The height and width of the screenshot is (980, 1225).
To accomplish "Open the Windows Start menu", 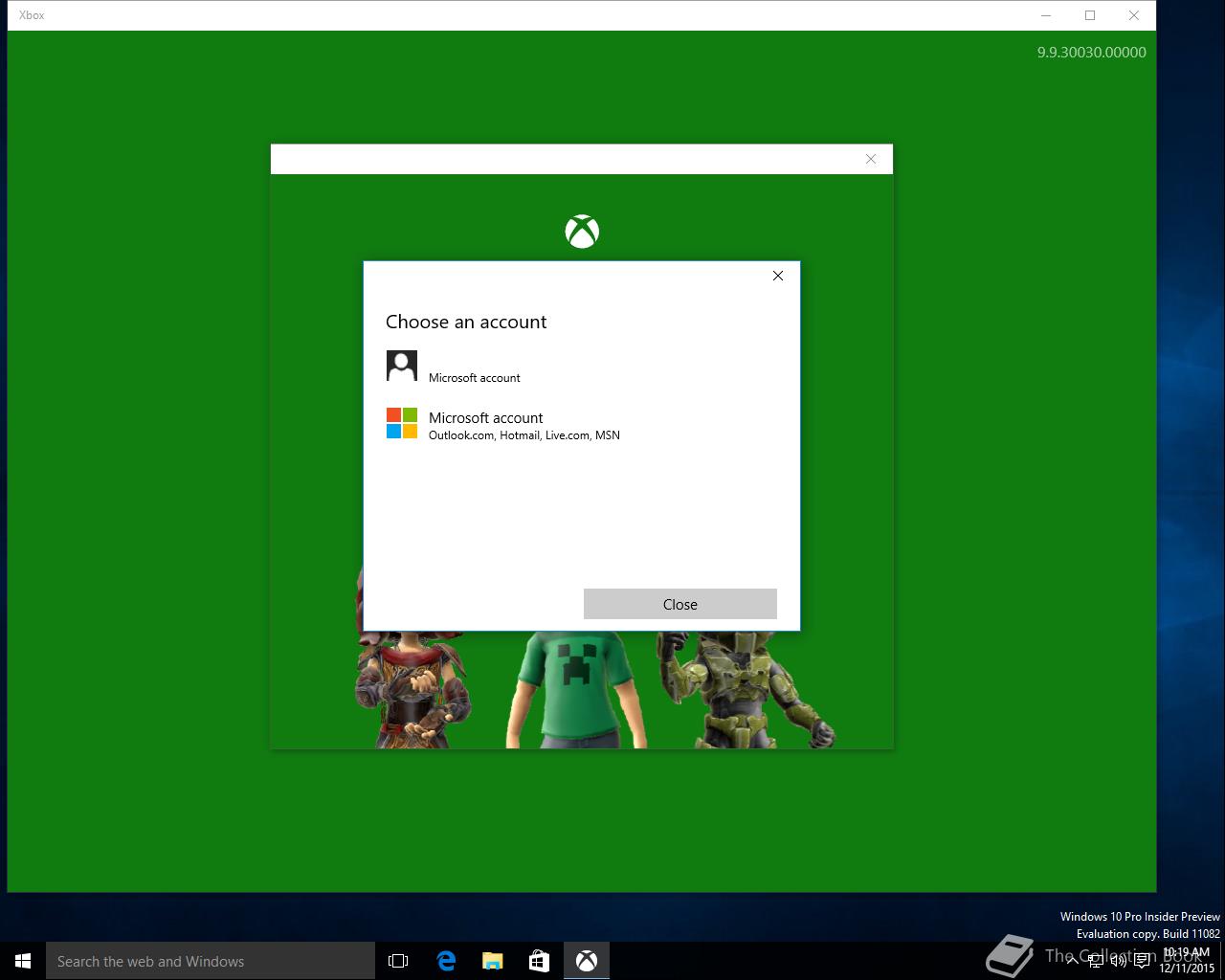I will click(23, 961).
